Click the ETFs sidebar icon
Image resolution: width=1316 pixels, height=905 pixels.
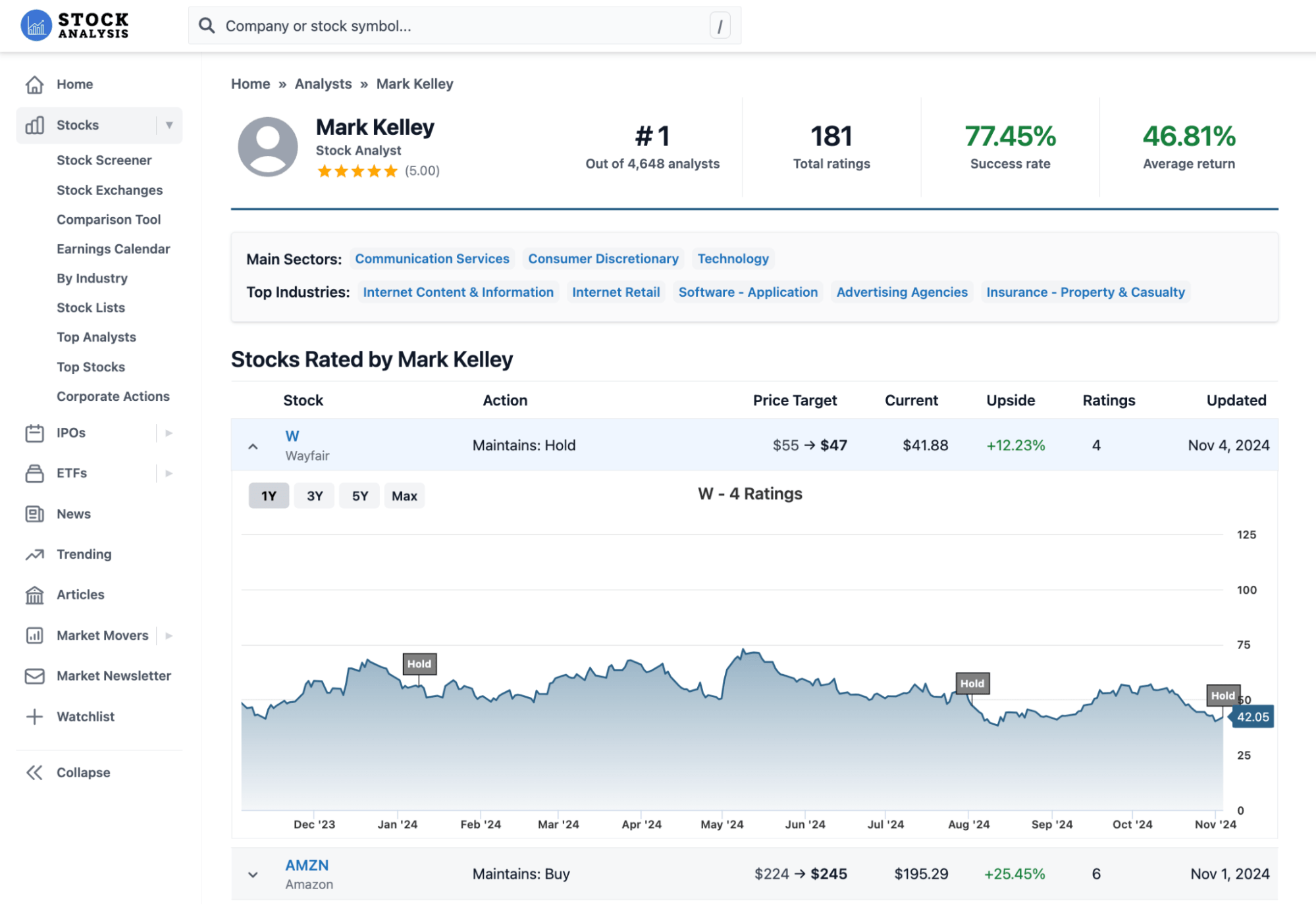click(34, 473)
